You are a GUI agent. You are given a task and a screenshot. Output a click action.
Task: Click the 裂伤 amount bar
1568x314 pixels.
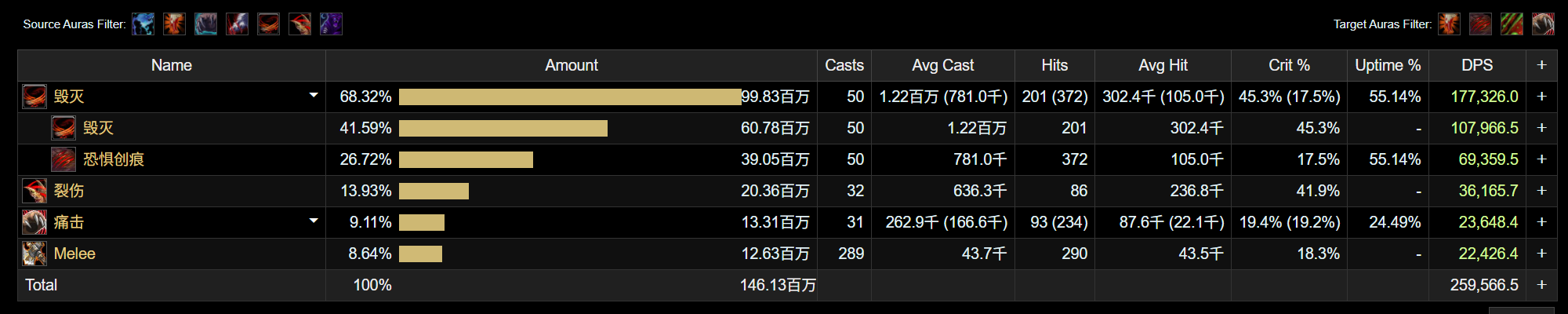coord(434,191)
